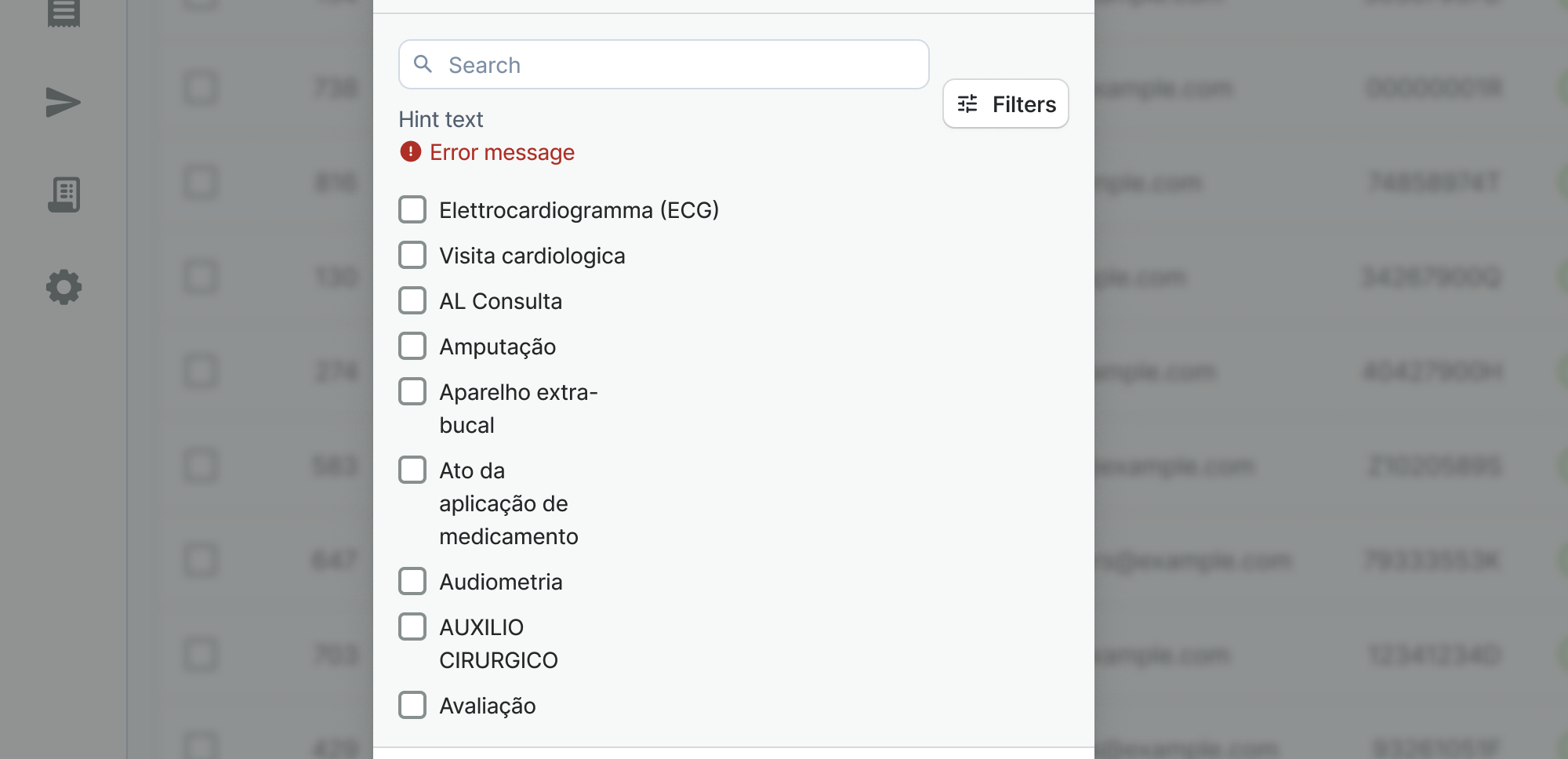
Task: Open the receipt icon in sidebar
Action: [64, 12]
